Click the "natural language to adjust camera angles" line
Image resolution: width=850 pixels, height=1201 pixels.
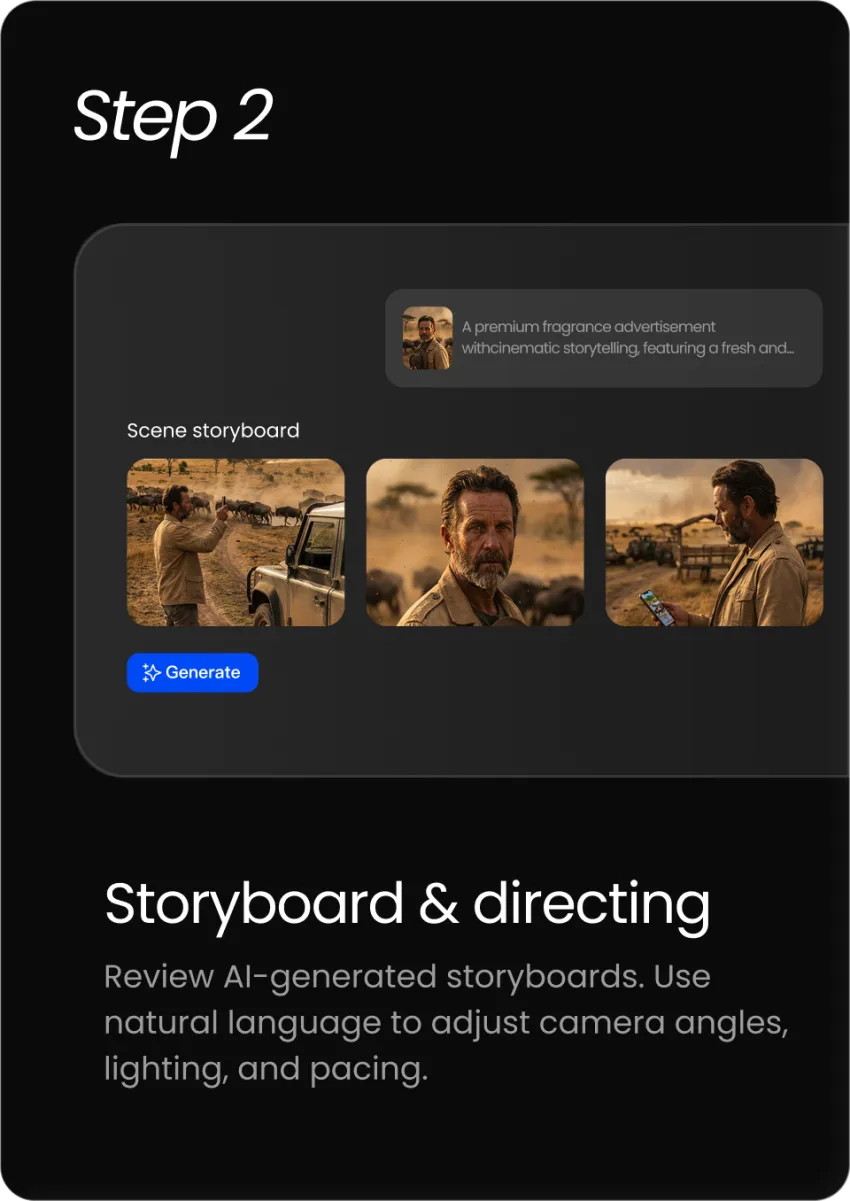(x=446, y=1023)
